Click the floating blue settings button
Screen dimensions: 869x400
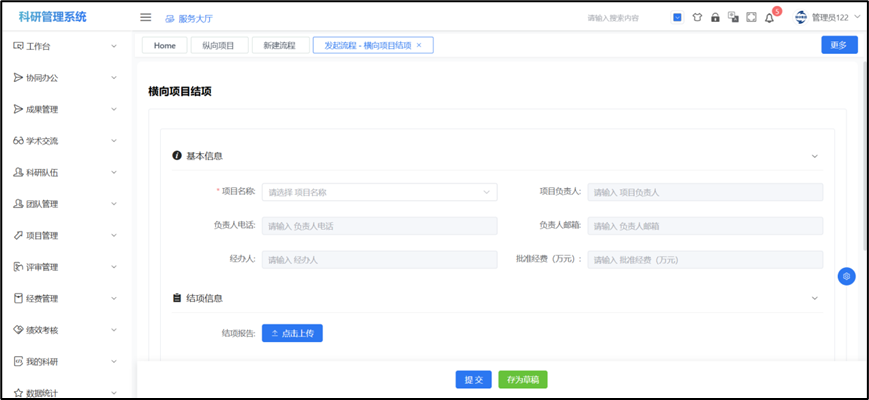pos(846,276)
